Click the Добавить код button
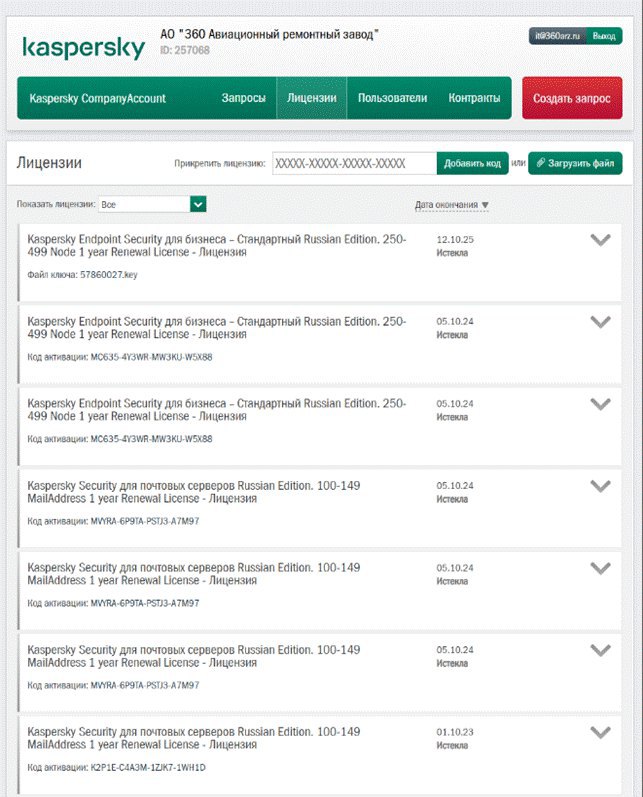This screenshot has height=797, width=643. coord(472,163)
